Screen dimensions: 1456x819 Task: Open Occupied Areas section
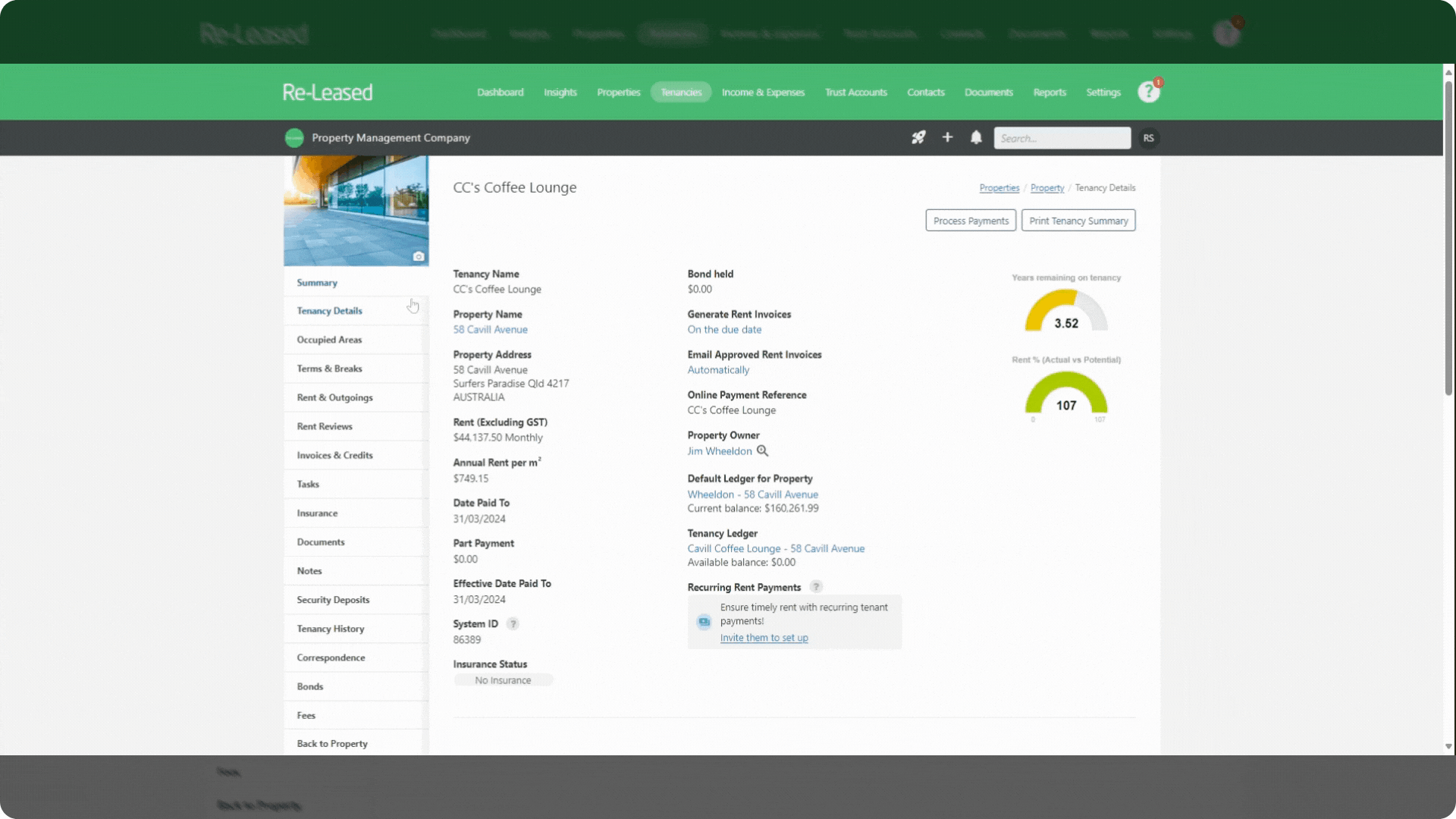356,340
